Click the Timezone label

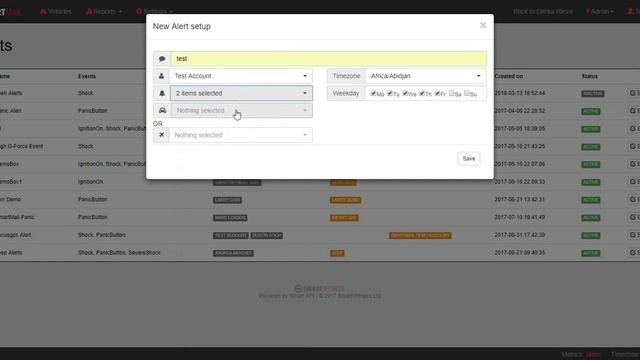(346, 76)
